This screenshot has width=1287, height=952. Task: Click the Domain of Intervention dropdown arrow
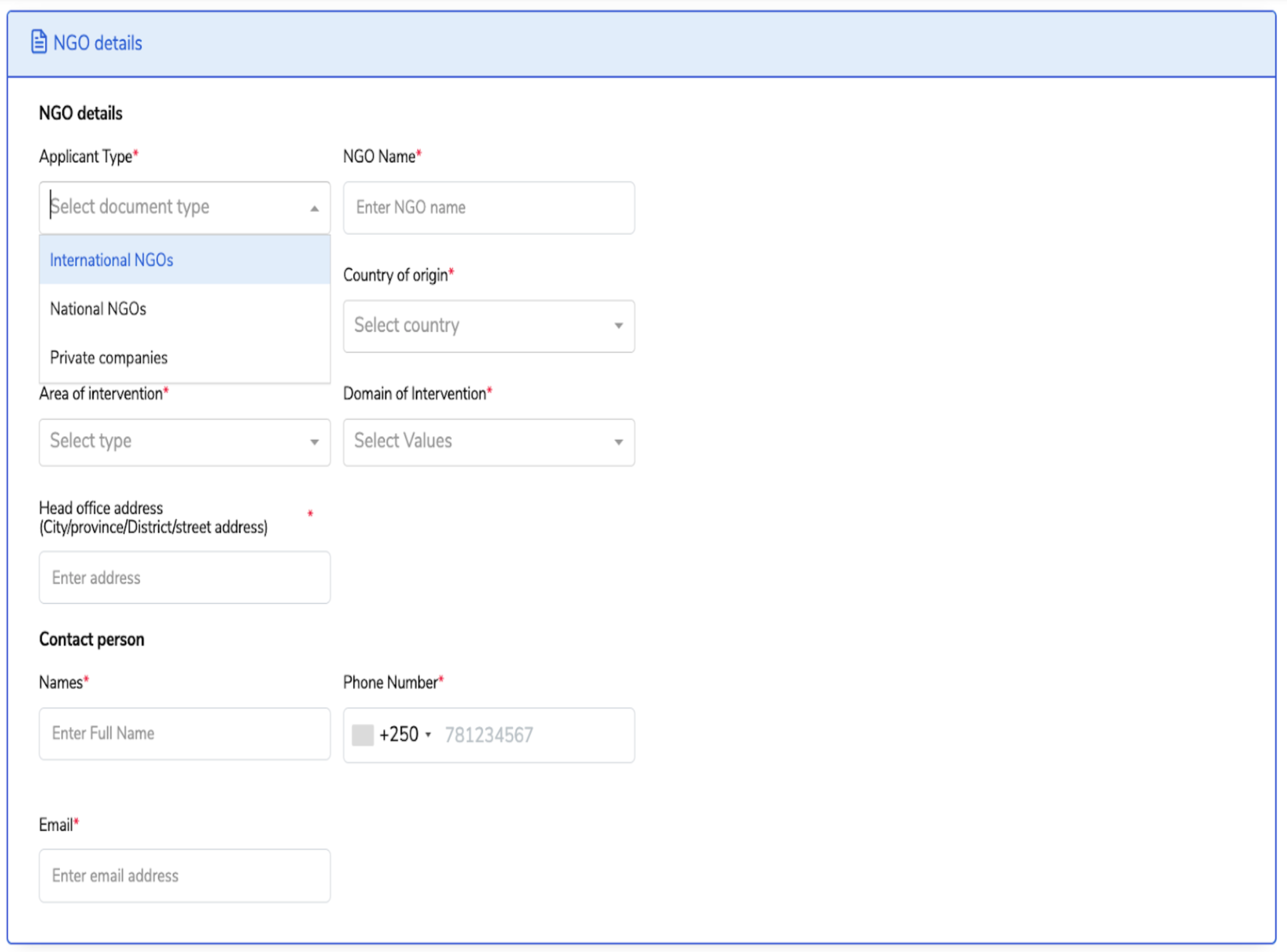(x=618, y=442)
